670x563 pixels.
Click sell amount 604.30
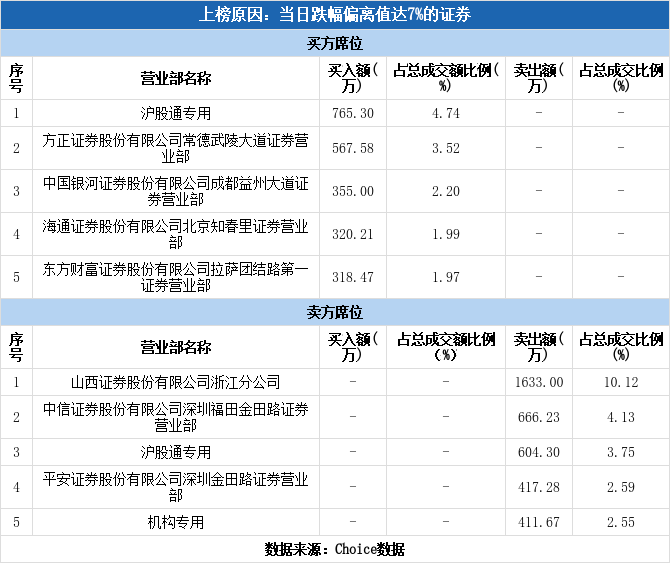539,452
